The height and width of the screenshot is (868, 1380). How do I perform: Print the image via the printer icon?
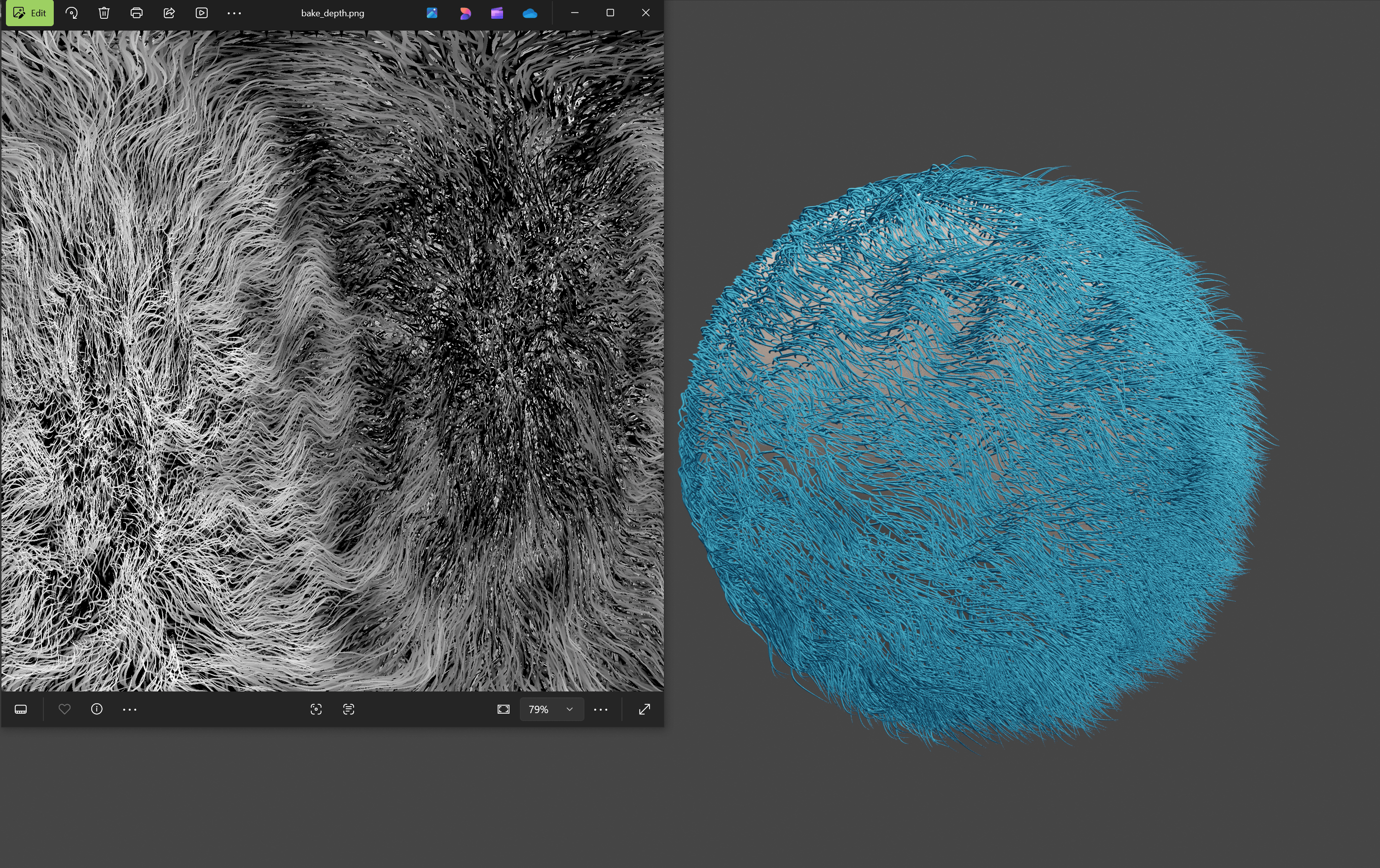click(137, 13)
